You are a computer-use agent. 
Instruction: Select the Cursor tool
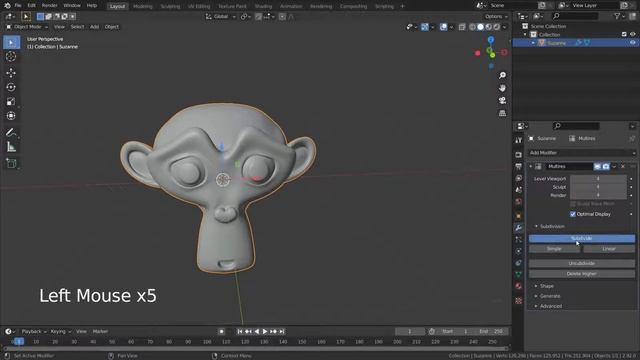pos(11,56)
